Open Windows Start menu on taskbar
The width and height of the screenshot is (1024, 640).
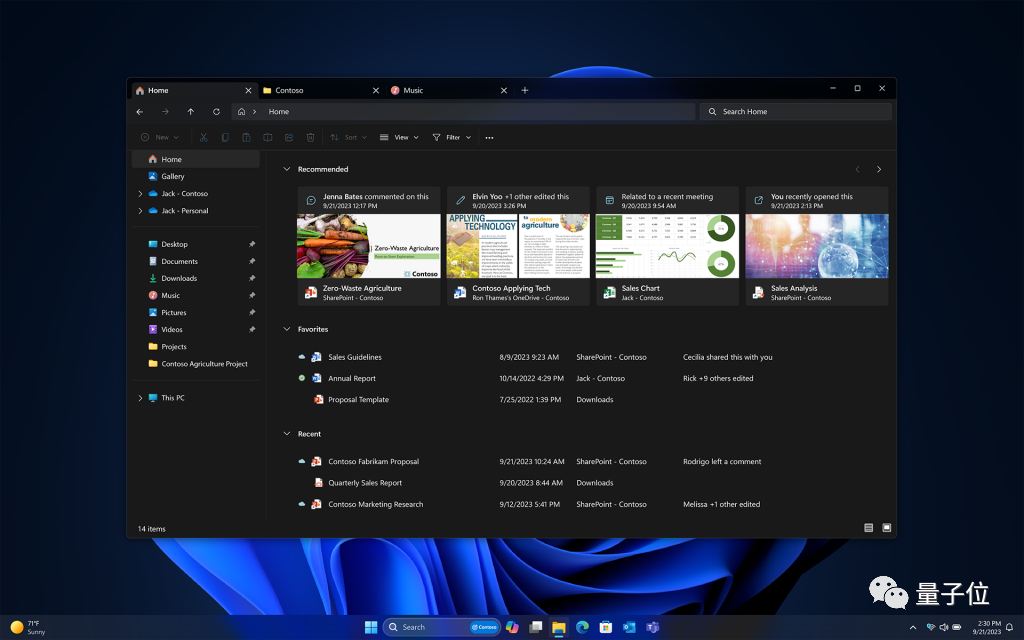pyautogui.click(x=371, y=627)
